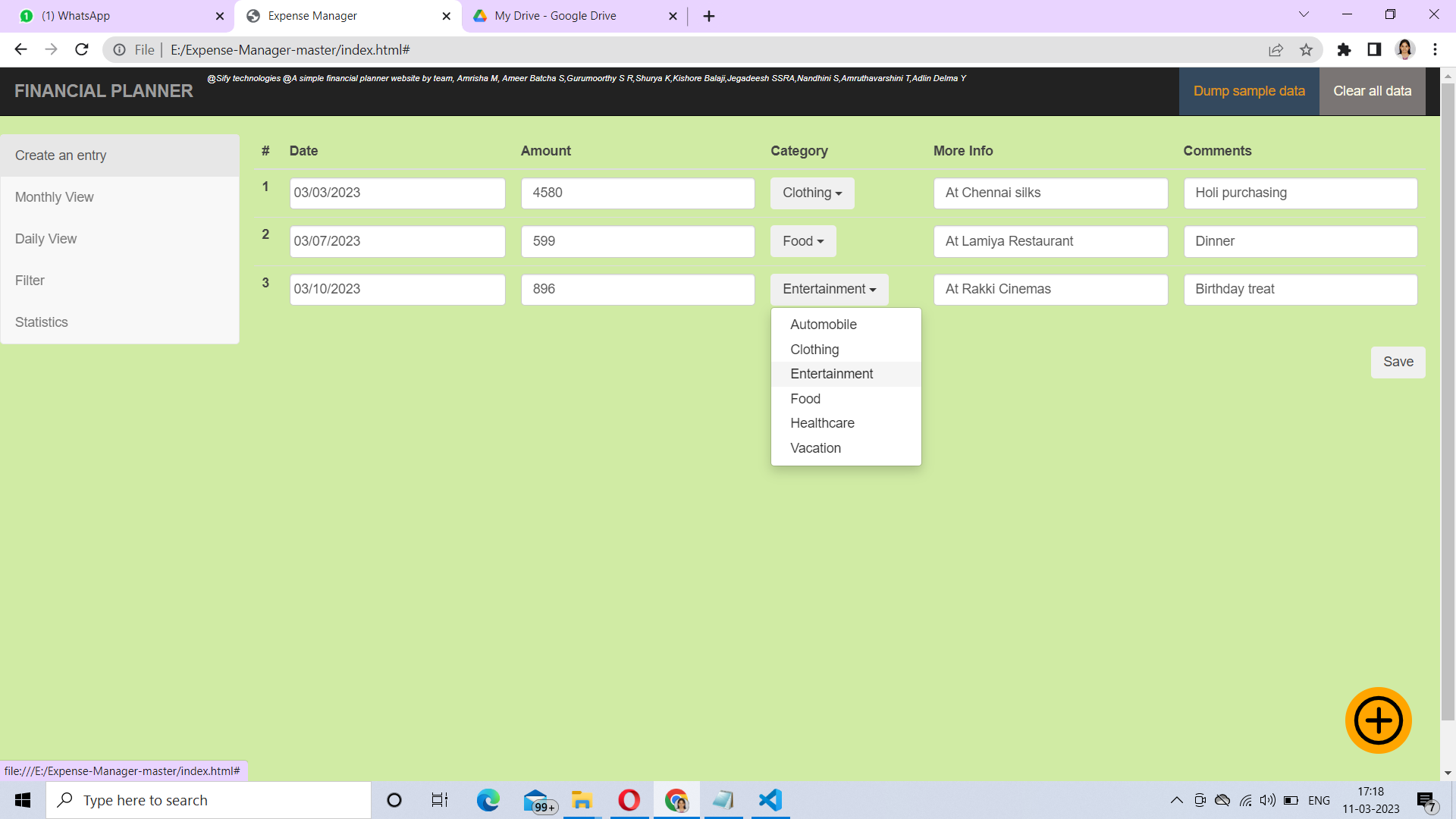Open the Statistics sidebar section
Image resolution: width=1456 pixels, height=819 pixels.
41,322
